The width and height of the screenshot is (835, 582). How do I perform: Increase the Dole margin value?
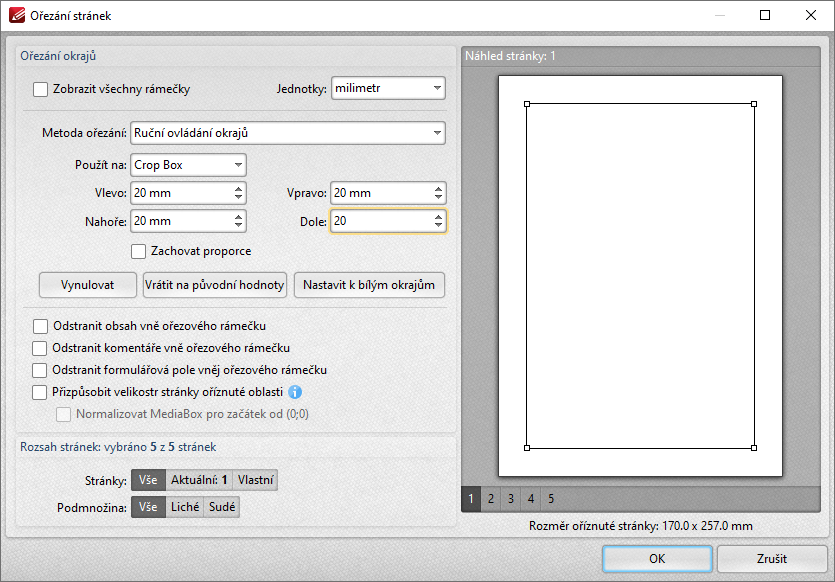pos(438,216)
